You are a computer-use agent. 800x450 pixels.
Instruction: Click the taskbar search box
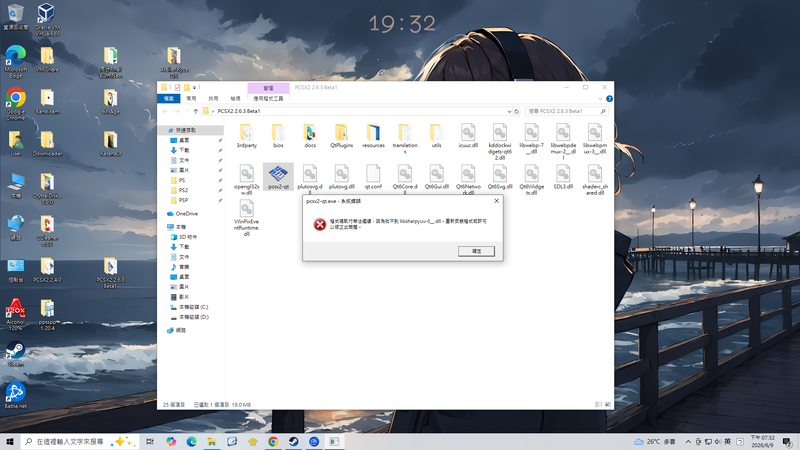coord(79,442)
